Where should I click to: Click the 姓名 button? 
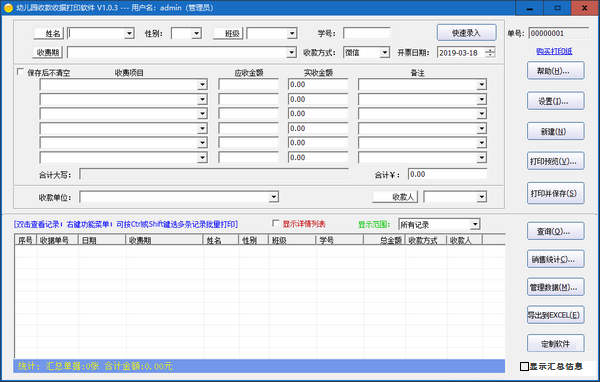pos(48,33)
